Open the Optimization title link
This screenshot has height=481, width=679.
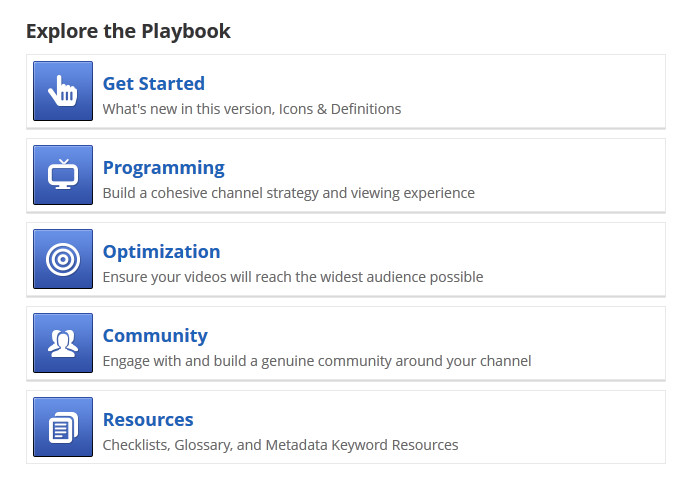pyautogui.click(x=162, y=252)
